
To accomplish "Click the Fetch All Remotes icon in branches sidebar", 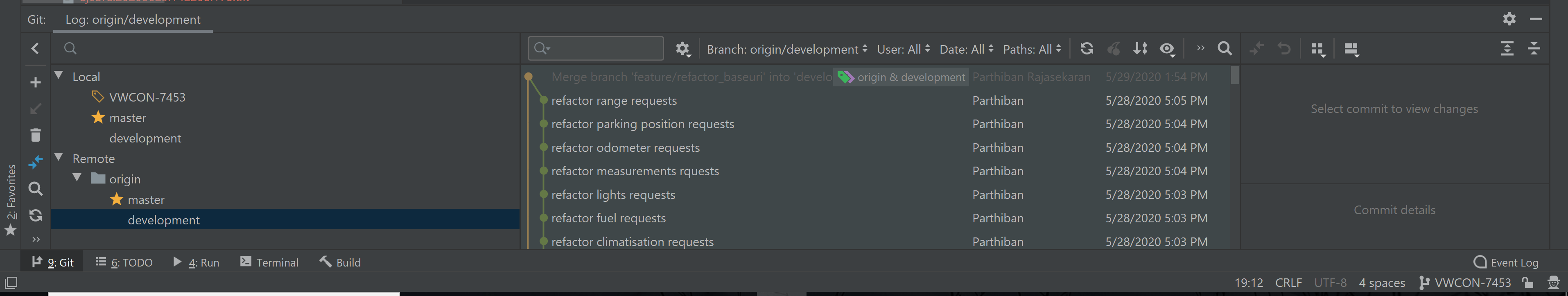I will tap(35, 215).
